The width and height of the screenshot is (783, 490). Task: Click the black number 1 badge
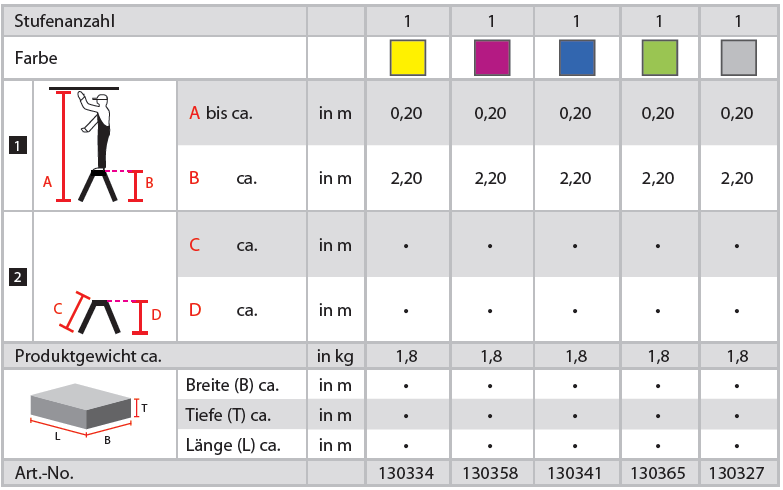pos(16,146)
